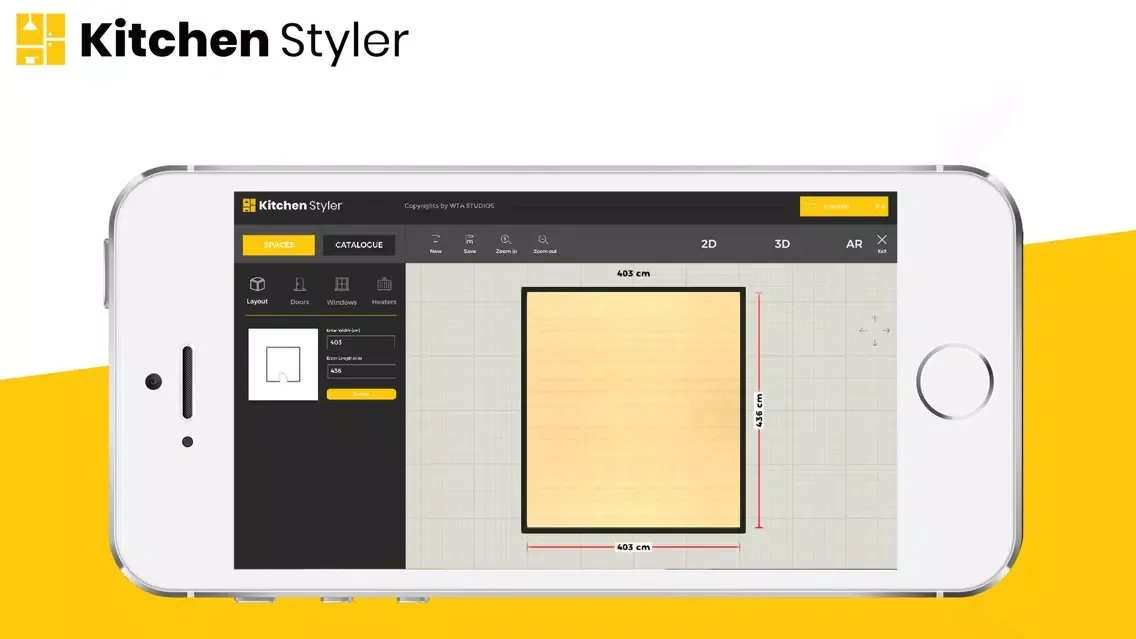Viewport: 1136px width, 639px height.
Task: Open the Doors category
Action: [x=299, y=291]
